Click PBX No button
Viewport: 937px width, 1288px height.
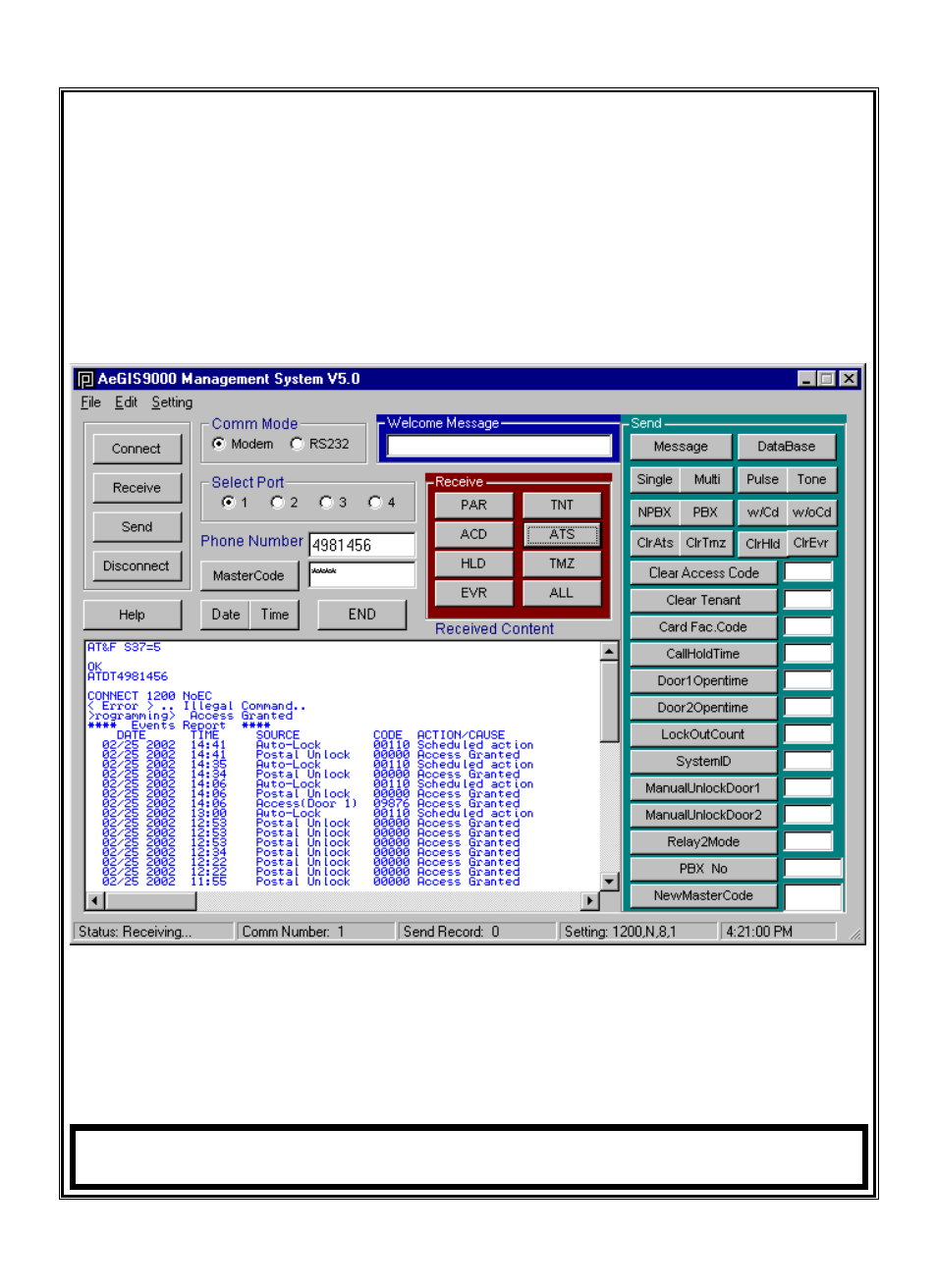coord(703,869)
